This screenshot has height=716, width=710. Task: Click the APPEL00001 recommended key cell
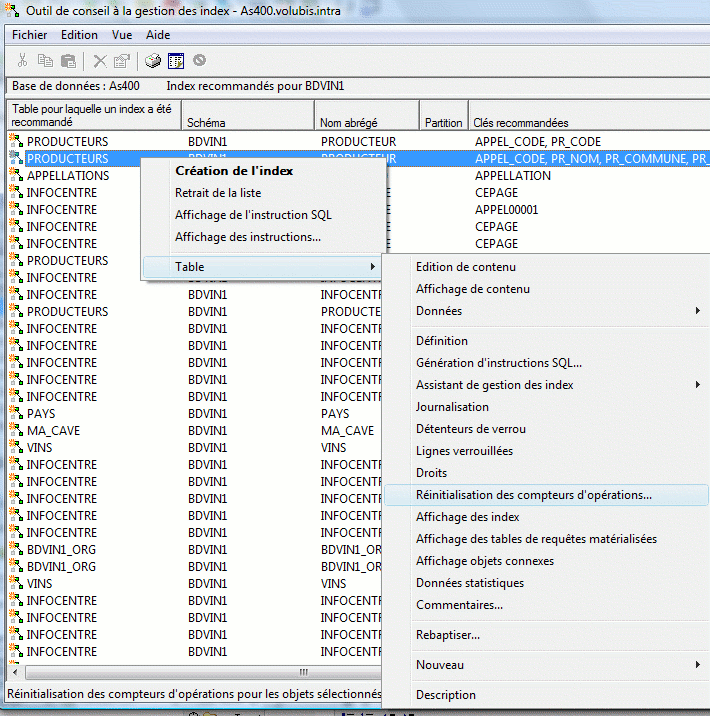point(506,210)
